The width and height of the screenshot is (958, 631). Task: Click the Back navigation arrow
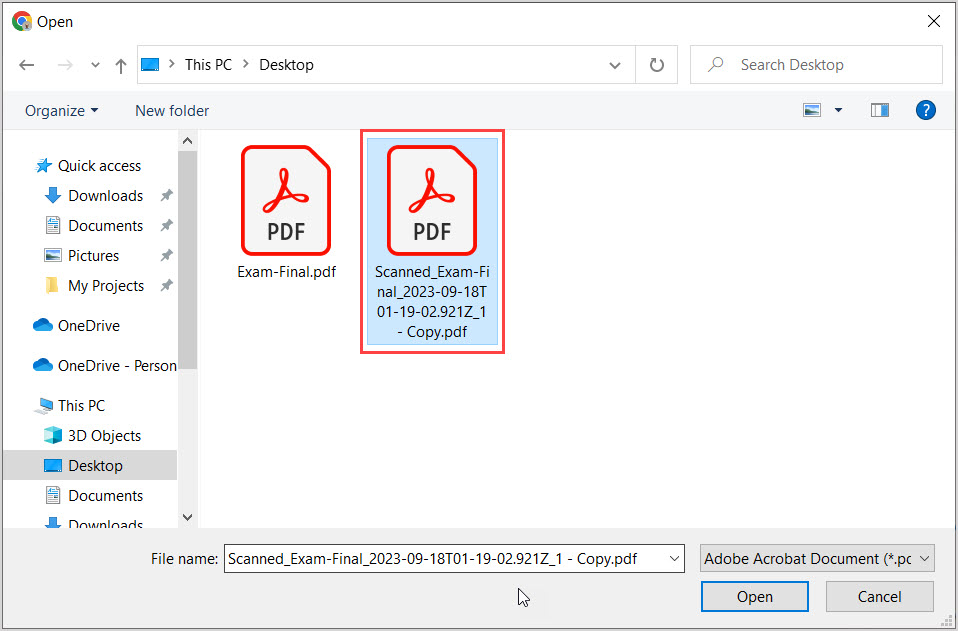tap(27, 65)
